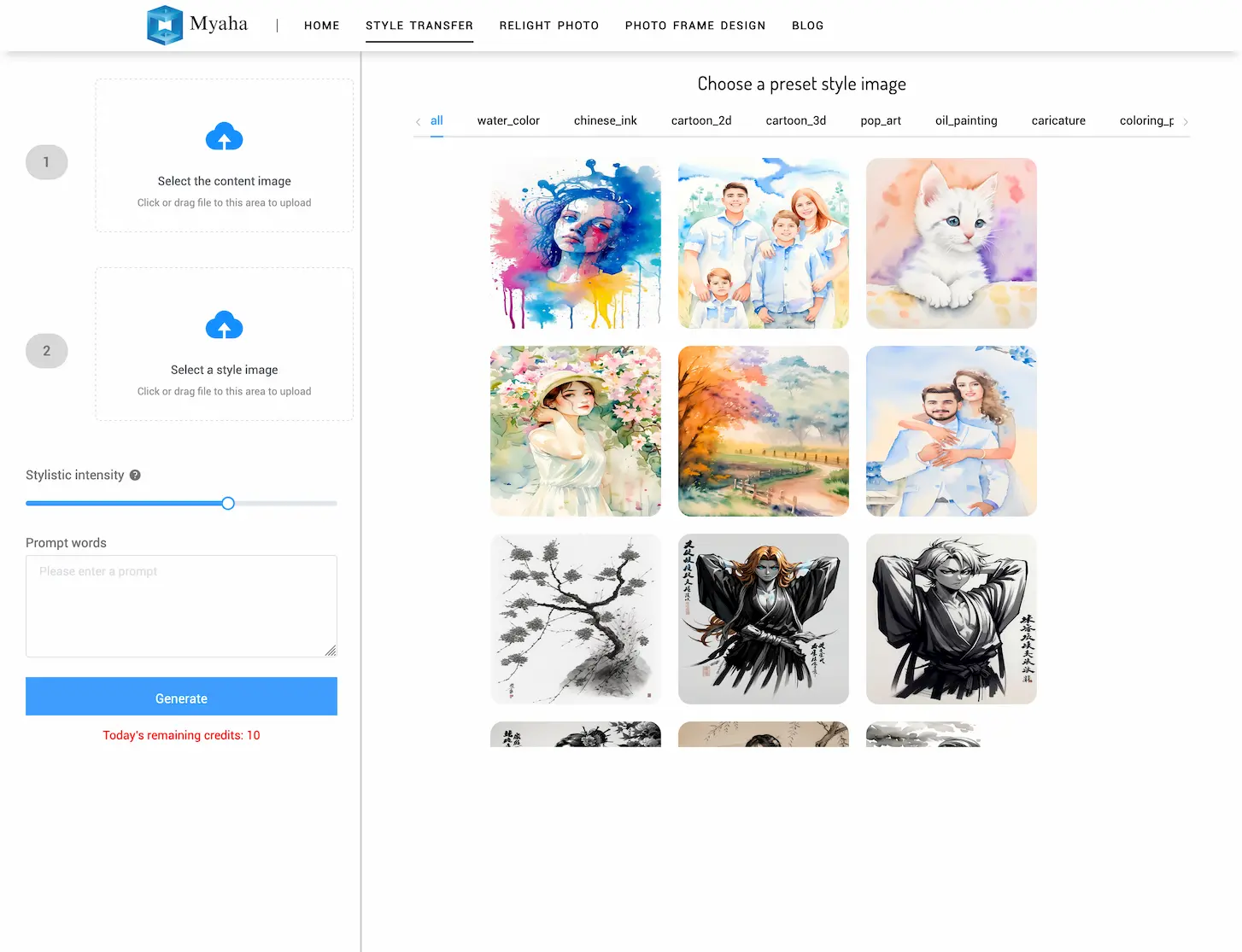Adjust the Stylistic intensity slider handle
The image size is (1242, 952).
click(x=227, y=503)
